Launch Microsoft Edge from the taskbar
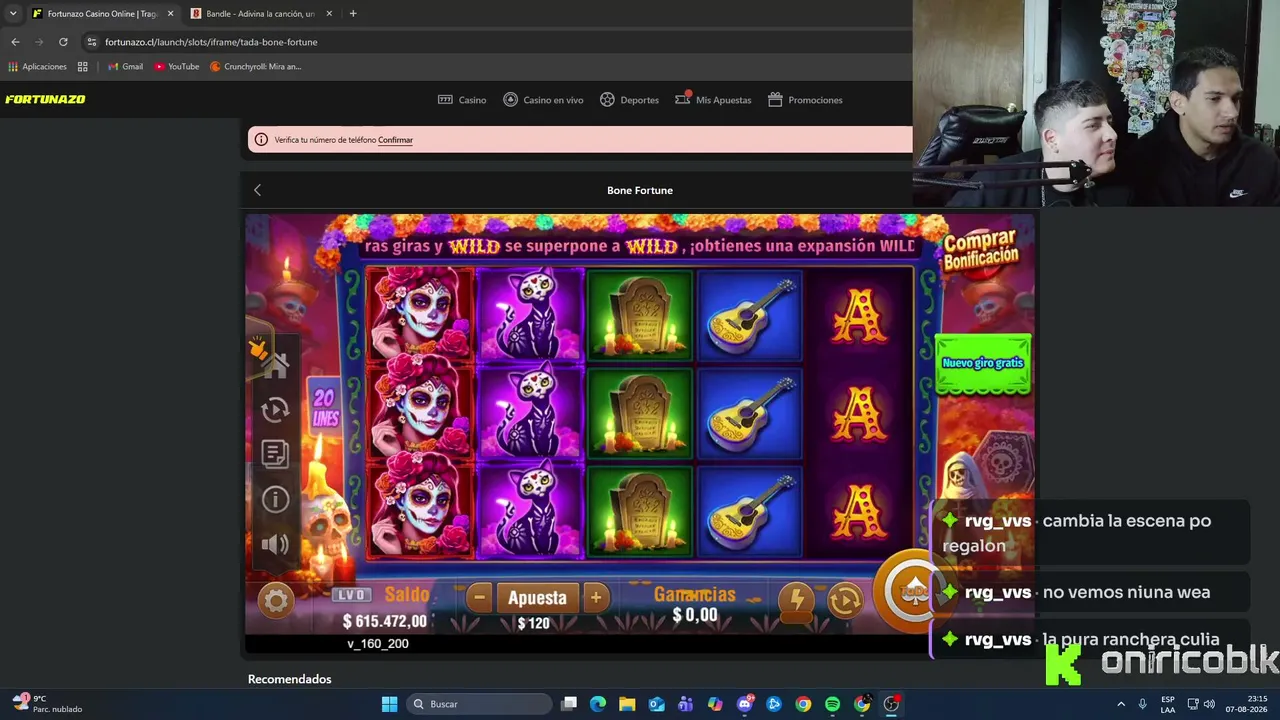 pos(598,704)
